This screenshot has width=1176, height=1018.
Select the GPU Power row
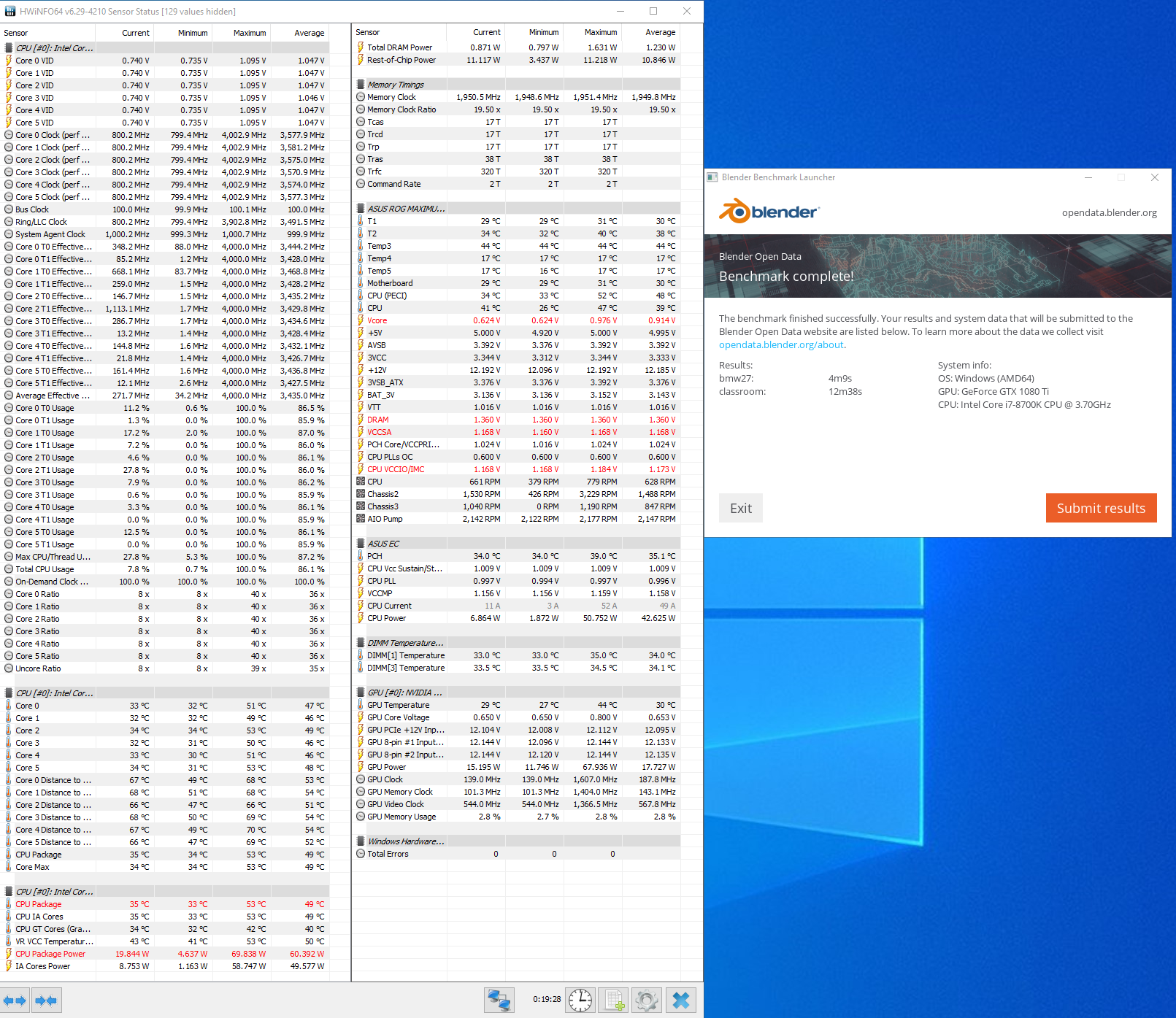coord(517,767)
